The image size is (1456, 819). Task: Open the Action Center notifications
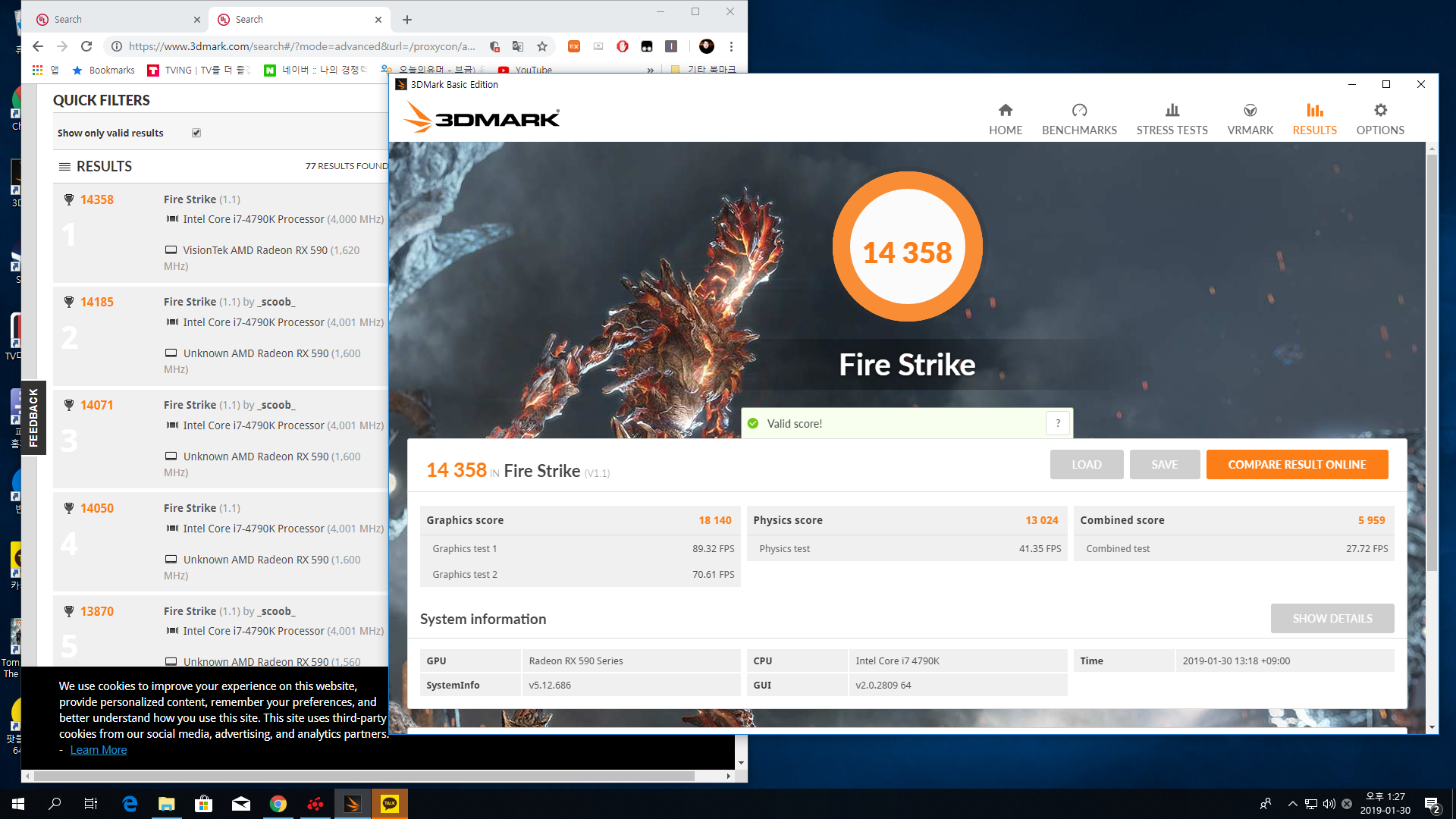click(1432, 804)
